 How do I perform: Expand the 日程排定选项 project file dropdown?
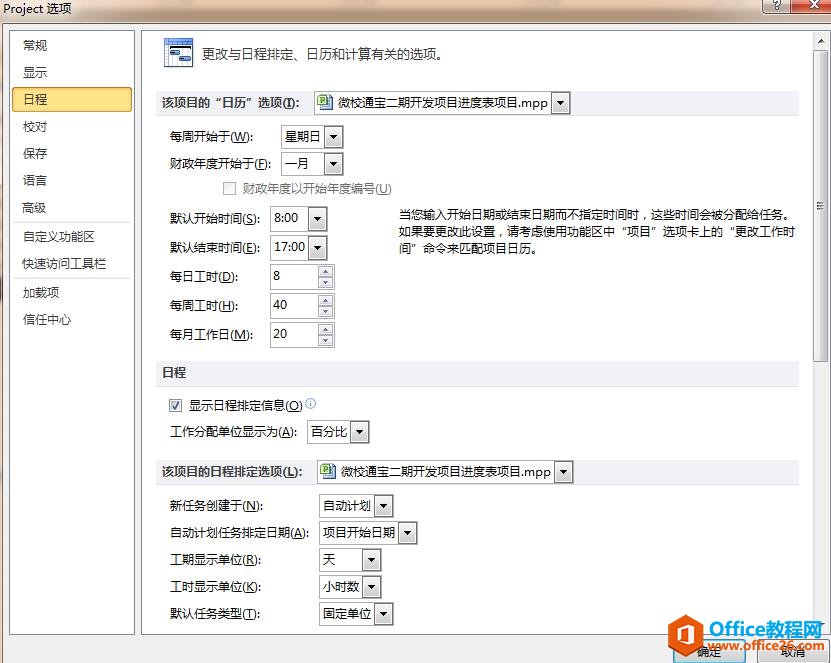[x=563, y=472]
